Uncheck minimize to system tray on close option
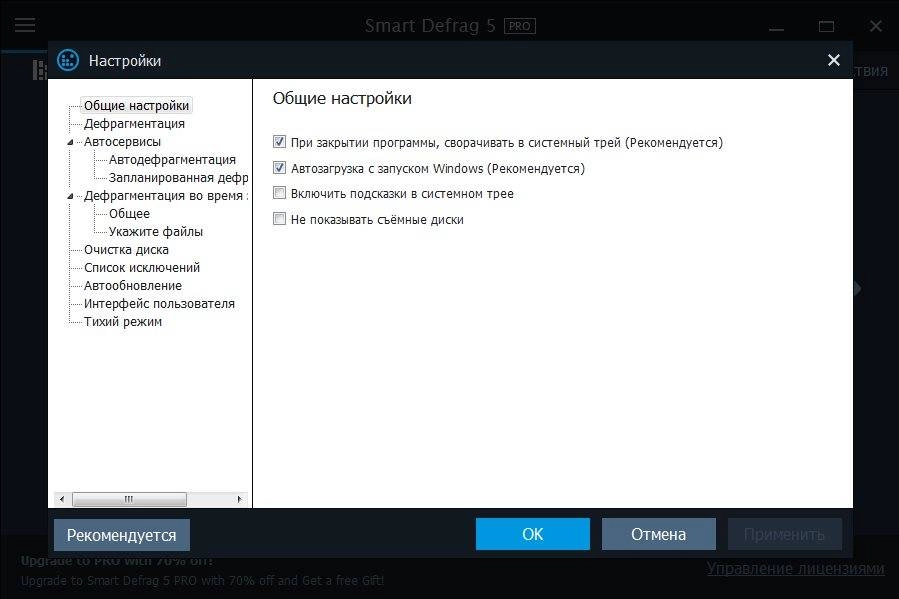 (279, 142)
